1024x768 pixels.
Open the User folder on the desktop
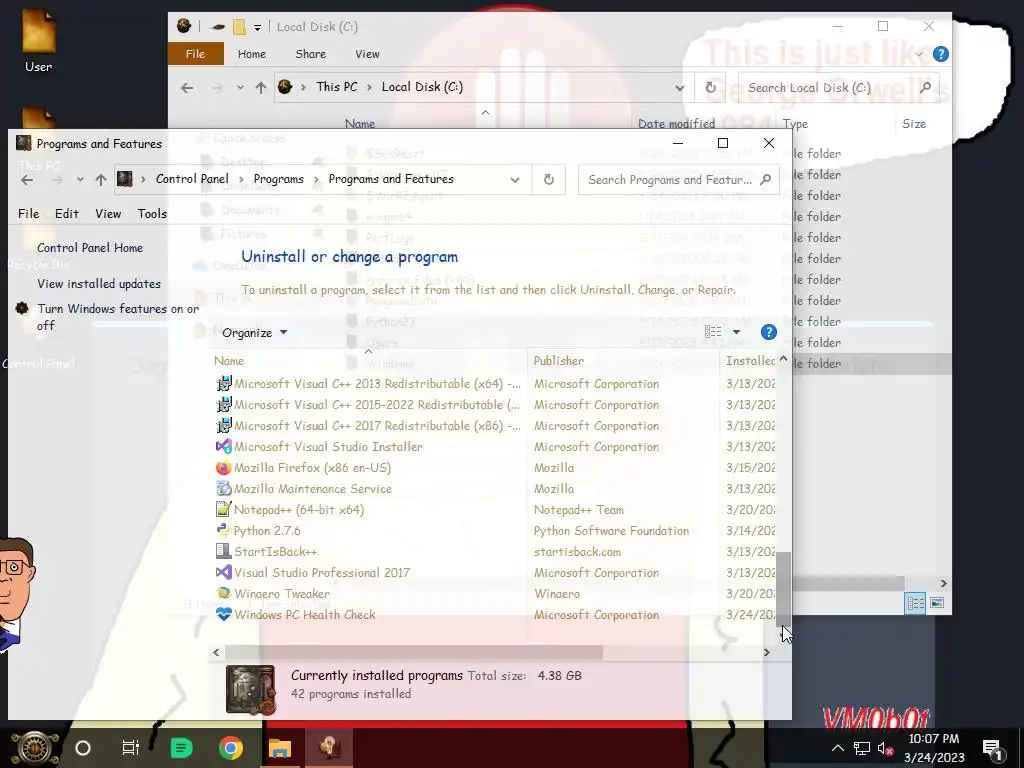pos(39,38)
